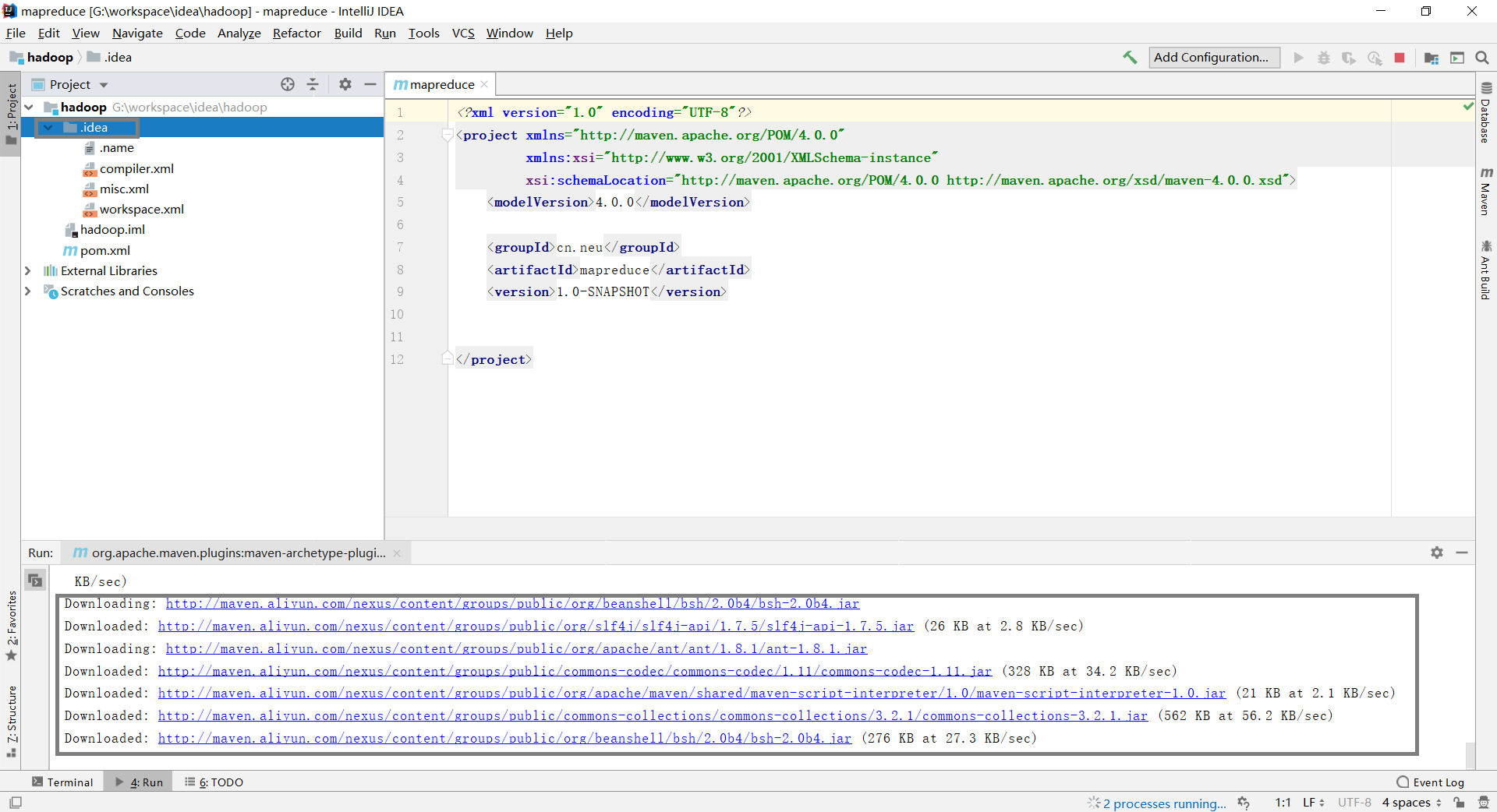Image resolution: width=1497 pixels, height=812 pixels.
Task: Open the File menu
Action: tap(16, 33)
